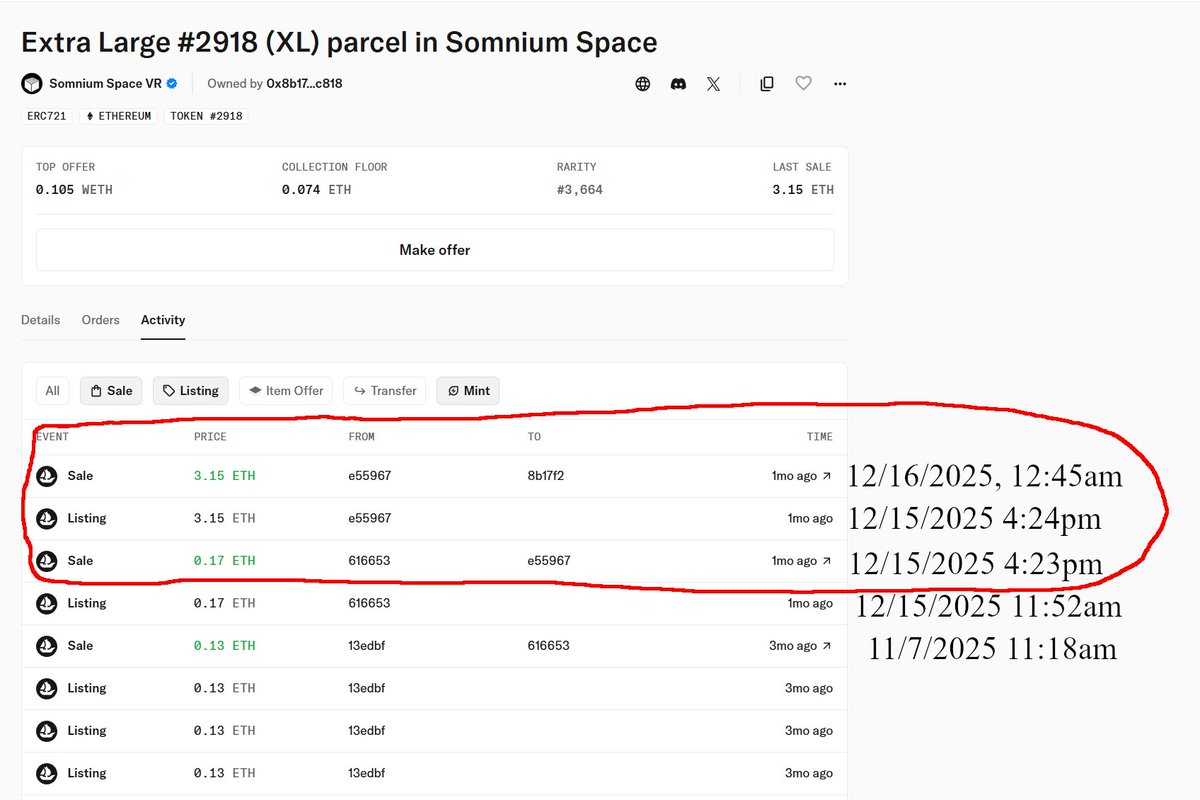Switch to the Details tab
This screenshot has width=1200, height=800.
[41, 320]
